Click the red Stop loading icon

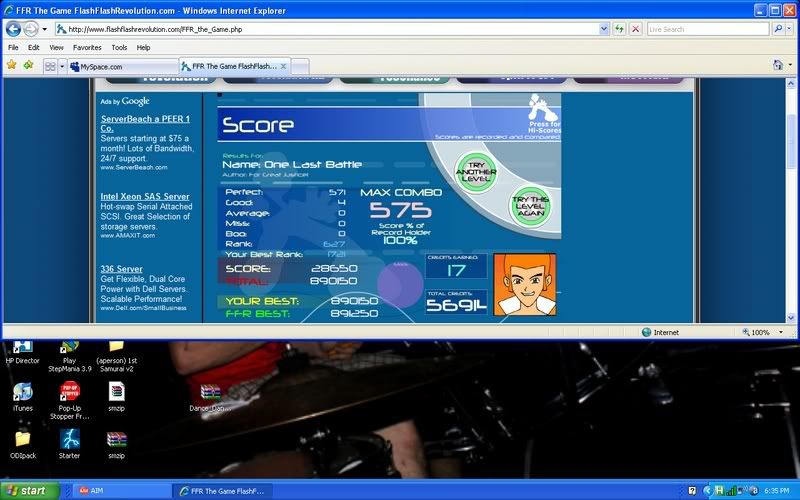pos(636,29)
